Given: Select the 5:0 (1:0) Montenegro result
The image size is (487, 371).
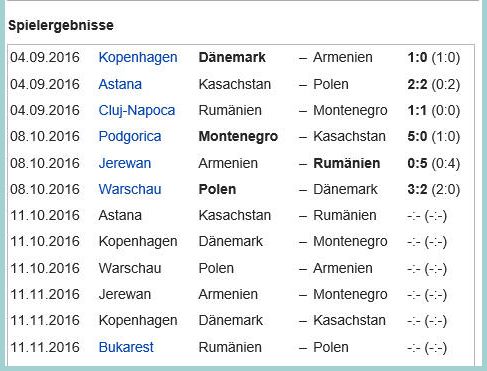Looking at the screenshot, I should pyautogui.click(x=434, y=137).
